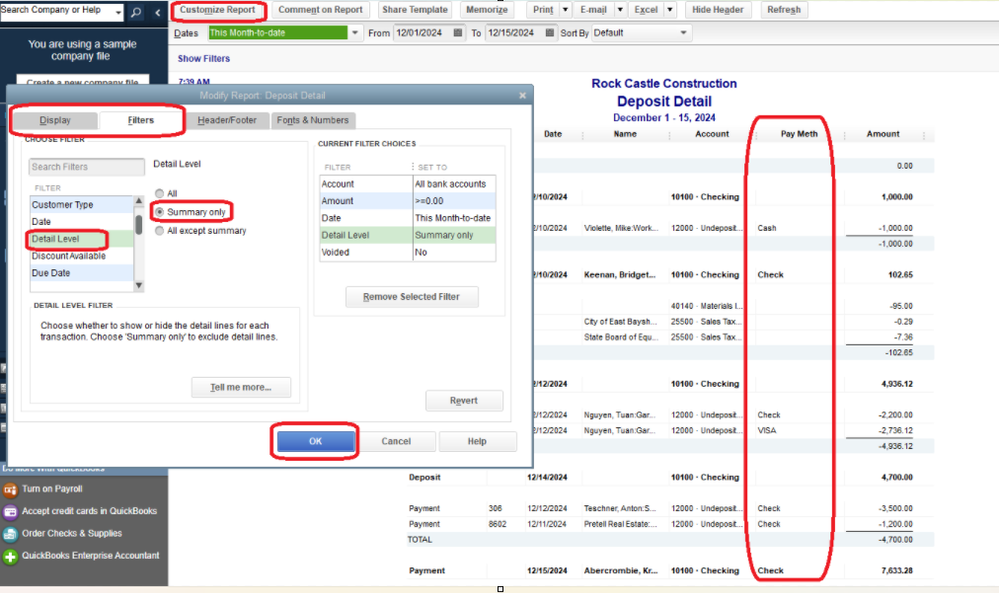Select Date in the filter list

tap(82, 222)
